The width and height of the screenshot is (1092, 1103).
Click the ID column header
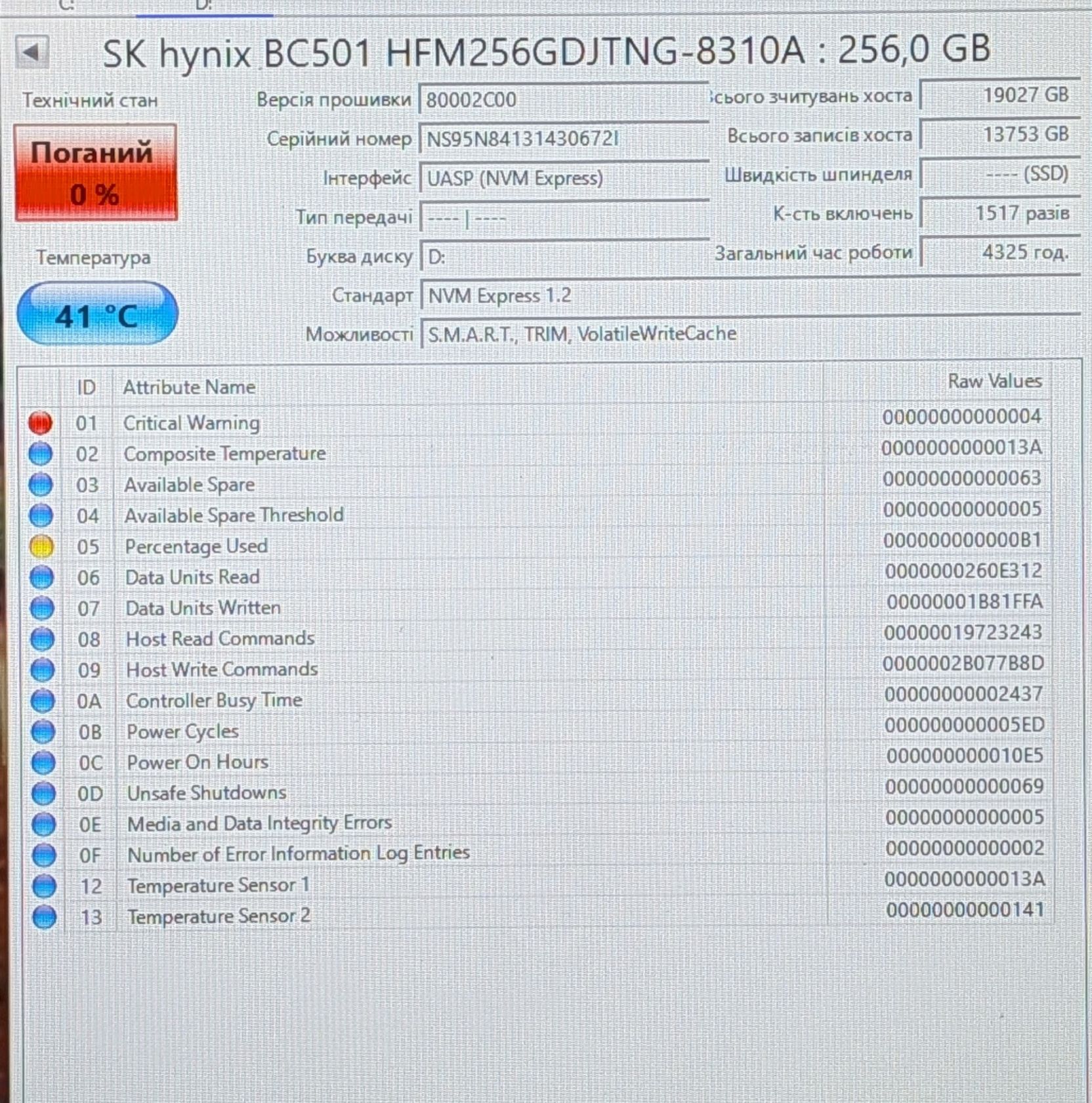[x=87, y=387]
